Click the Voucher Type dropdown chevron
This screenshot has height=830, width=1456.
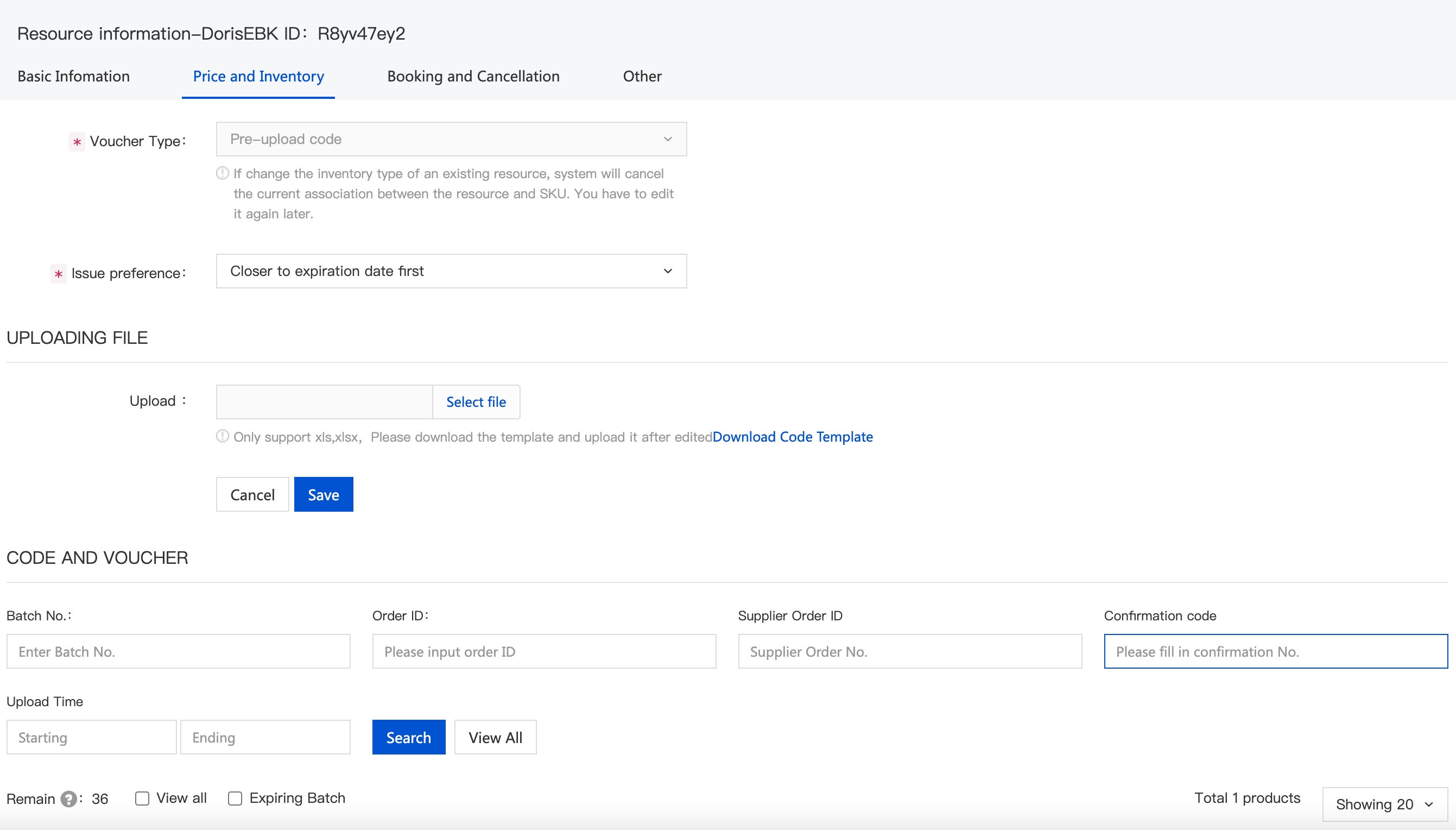pos(668,139)
